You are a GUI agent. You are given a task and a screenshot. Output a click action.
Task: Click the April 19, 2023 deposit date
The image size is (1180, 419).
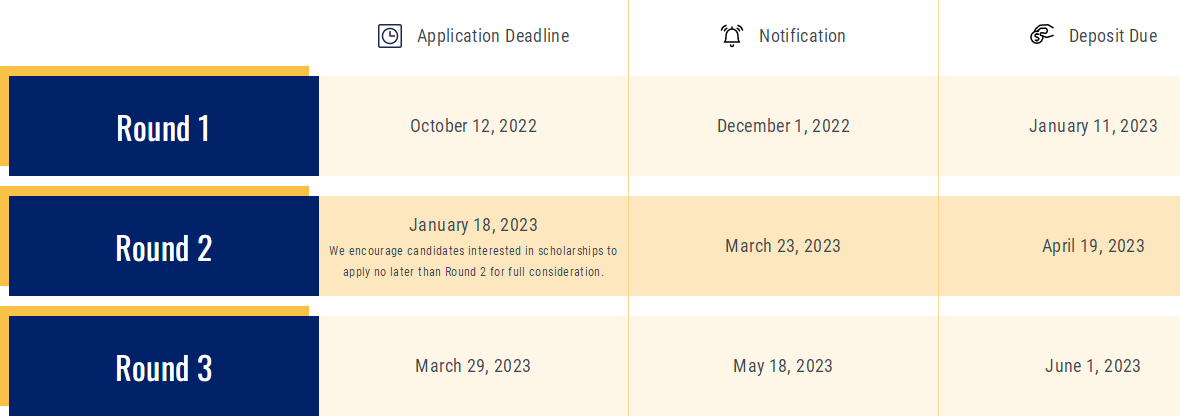[1093, 246]
